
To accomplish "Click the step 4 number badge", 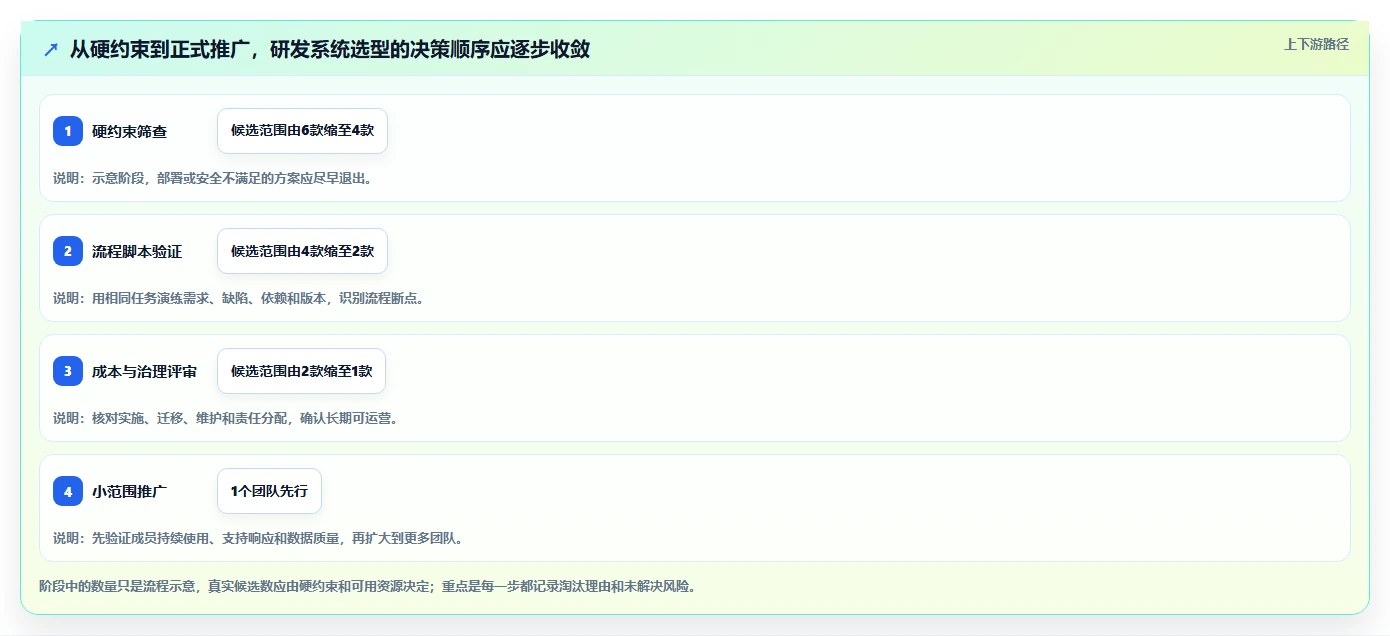I will [68, 491].
